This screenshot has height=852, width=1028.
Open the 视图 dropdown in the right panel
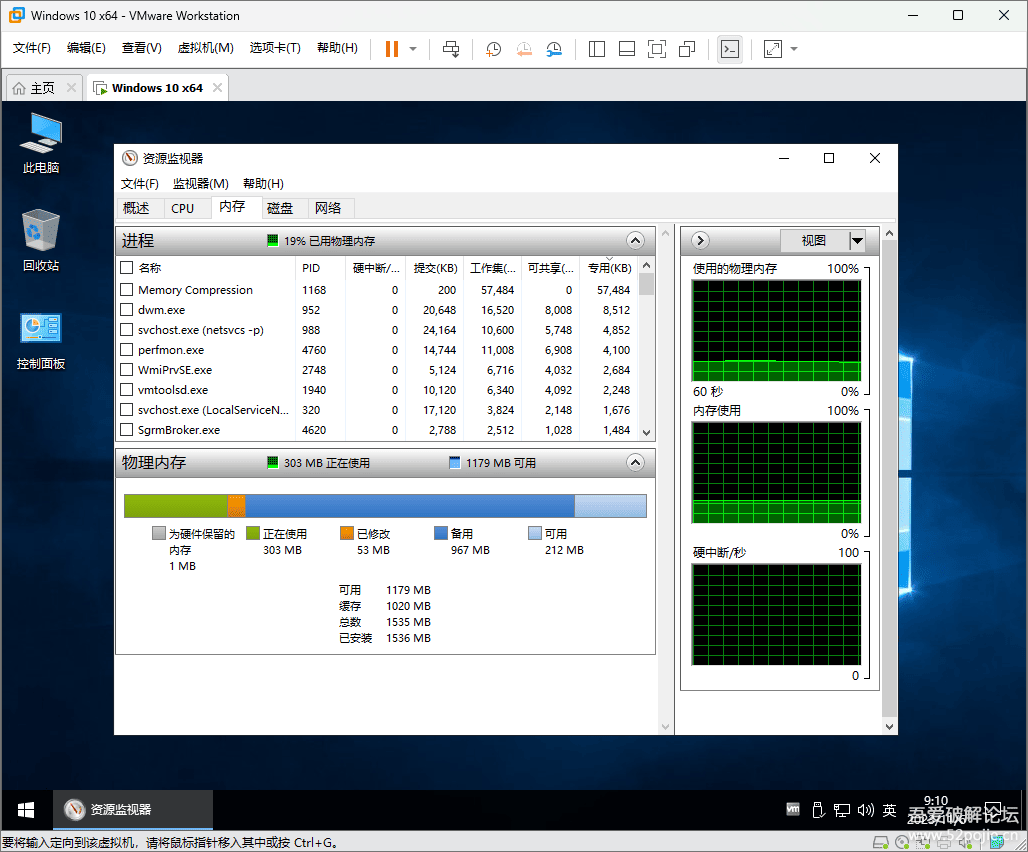857,240
